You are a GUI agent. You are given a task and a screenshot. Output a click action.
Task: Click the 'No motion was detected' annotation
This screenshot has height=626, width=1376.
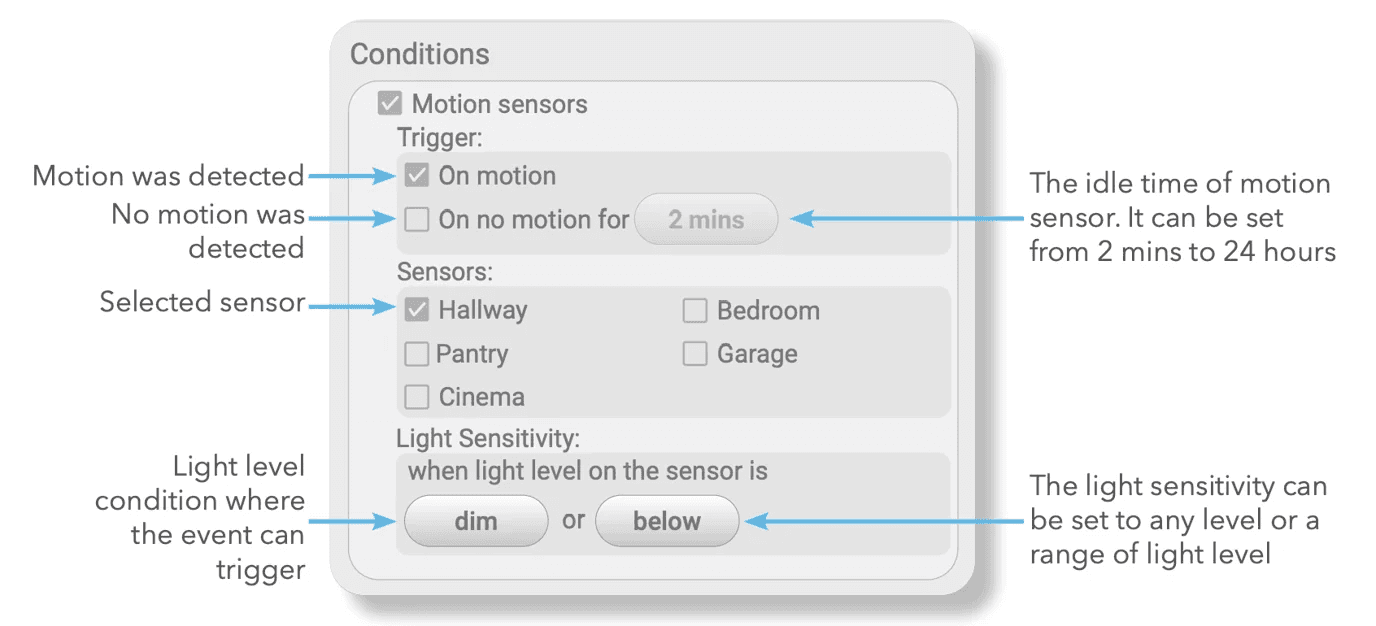coord(208,231)
